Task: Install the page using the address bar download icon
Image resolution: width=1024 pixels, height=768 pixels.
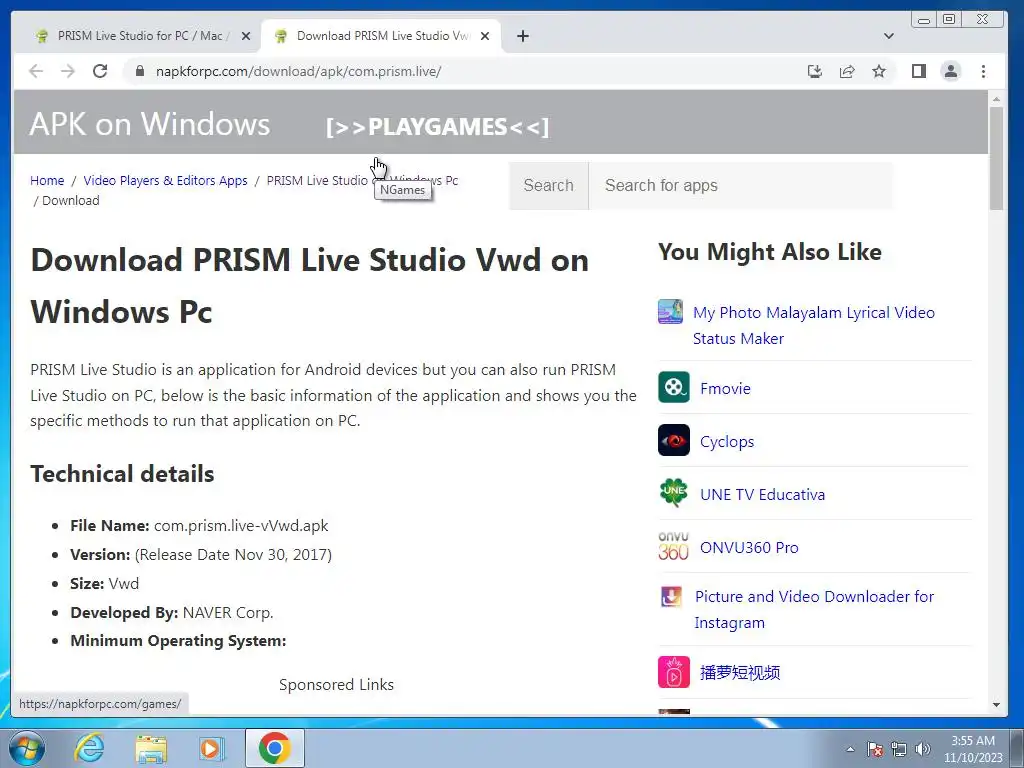Action: click(x=814, y=71)
